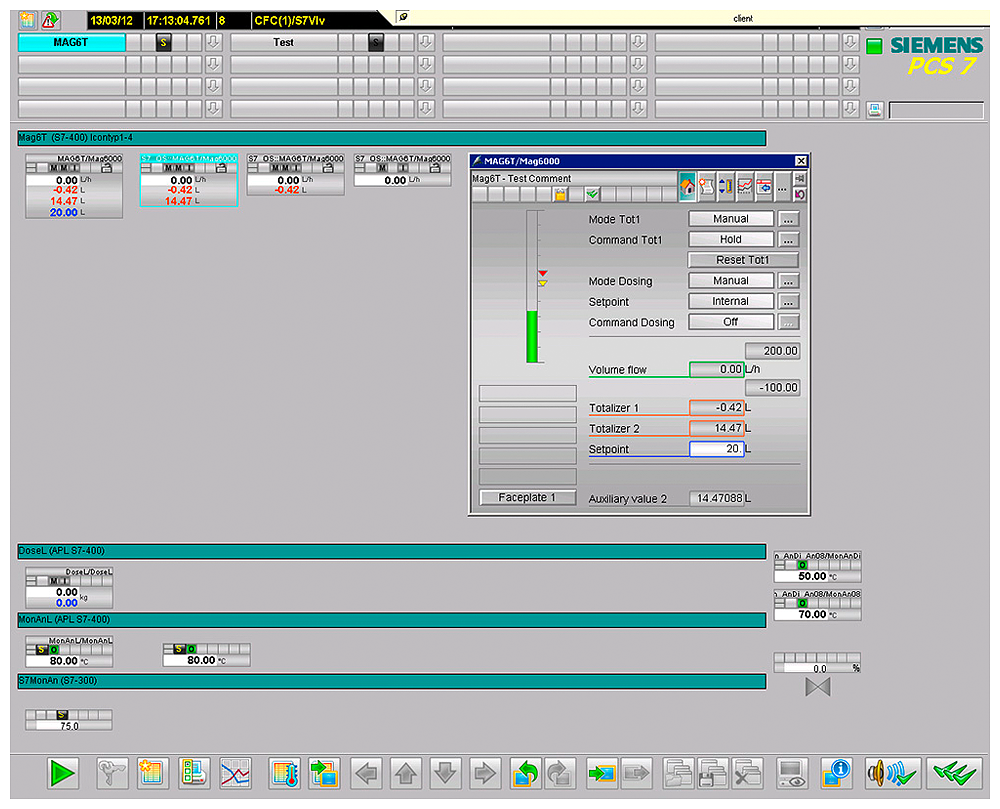Open the faceplate limits view icon
The image size is (1000, 809).
(726, 186)
